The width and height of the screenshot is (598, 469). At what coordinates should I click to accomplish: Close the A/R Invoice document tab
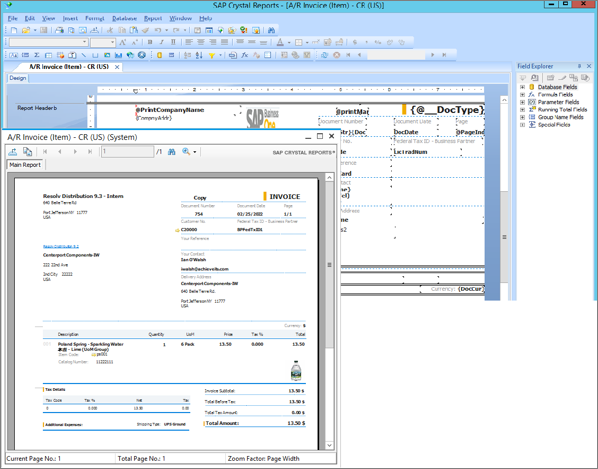[117, 67]
